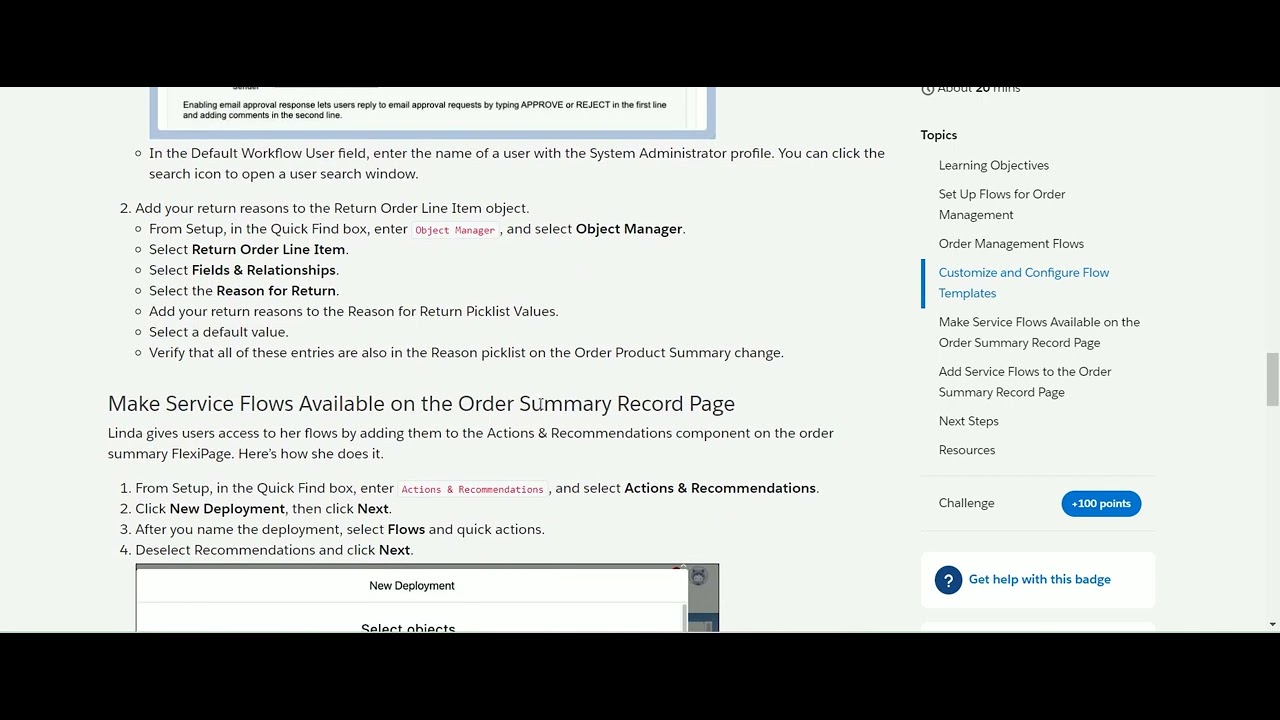Click the bold 'Fields & Relationships' text
1280x720 pixels.
tap(263, 270)
